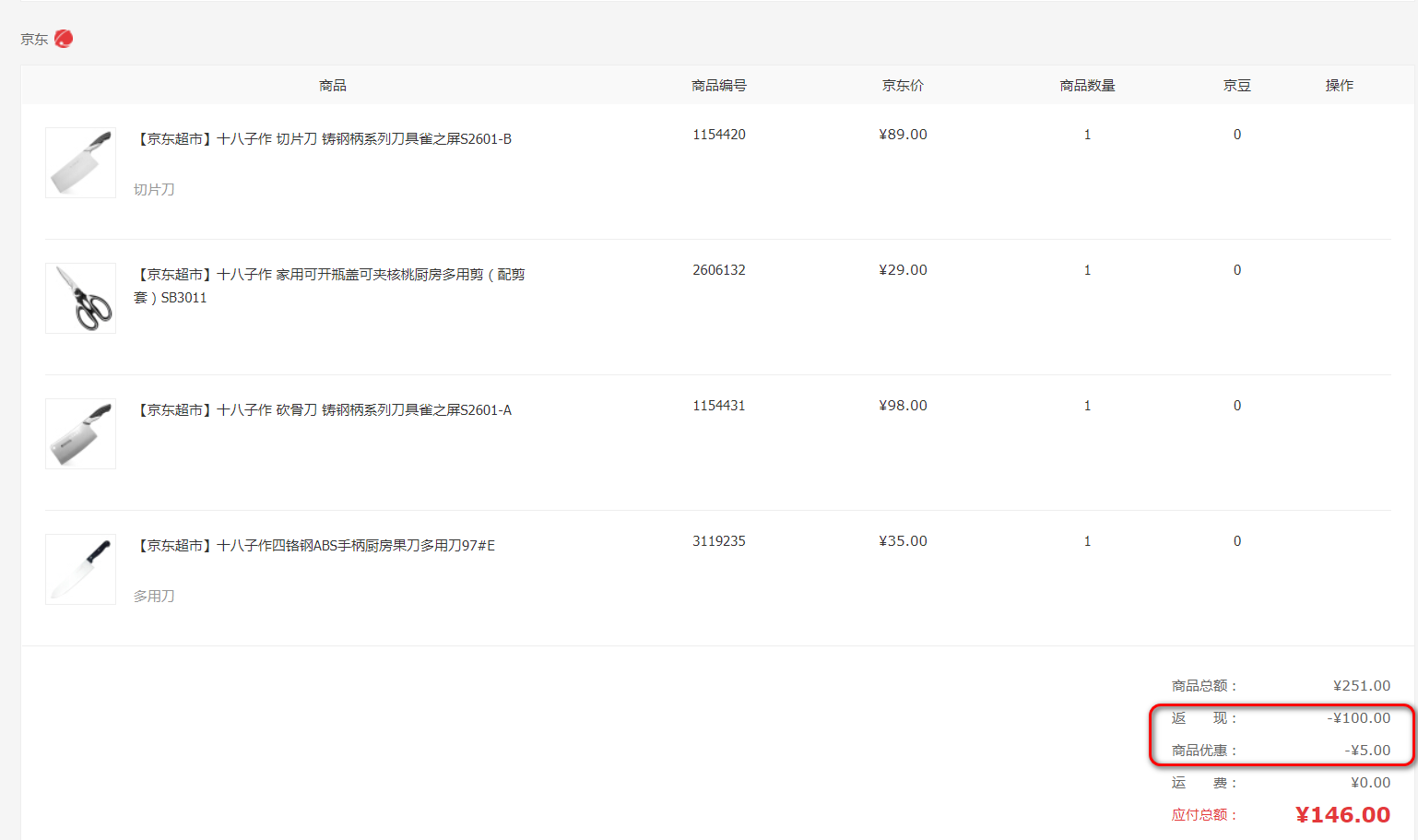Click the 返现 value -¥100.00
1418x840 pixels.
1359,718
